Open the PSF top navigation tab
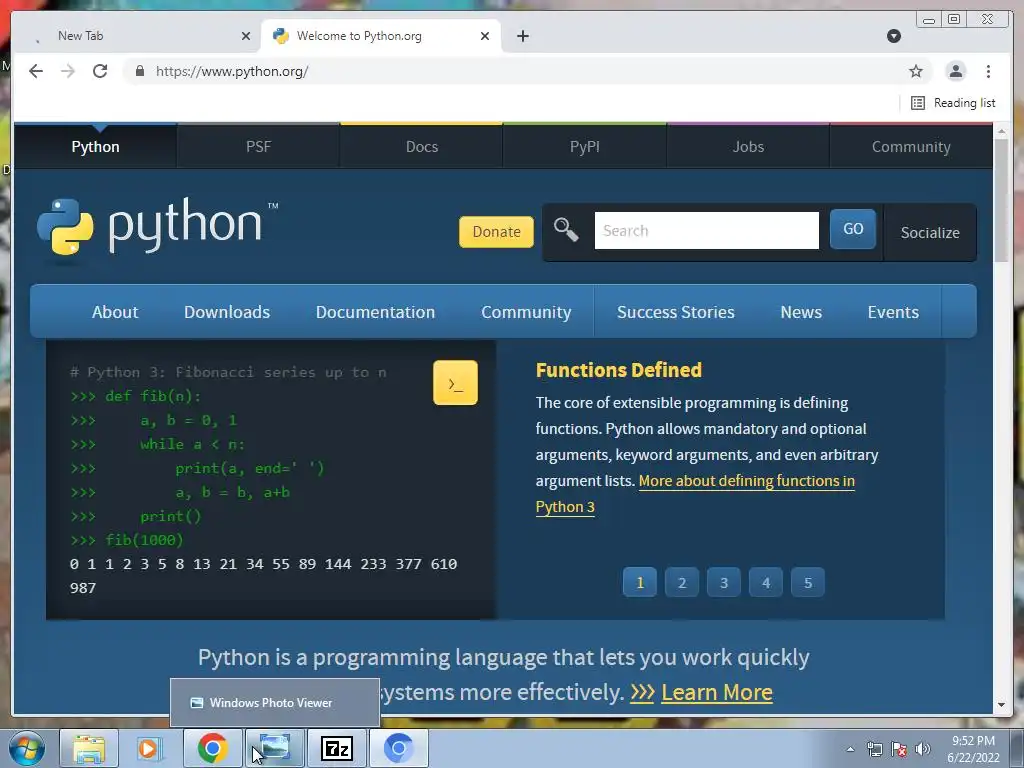 click(x=258, y=146)
